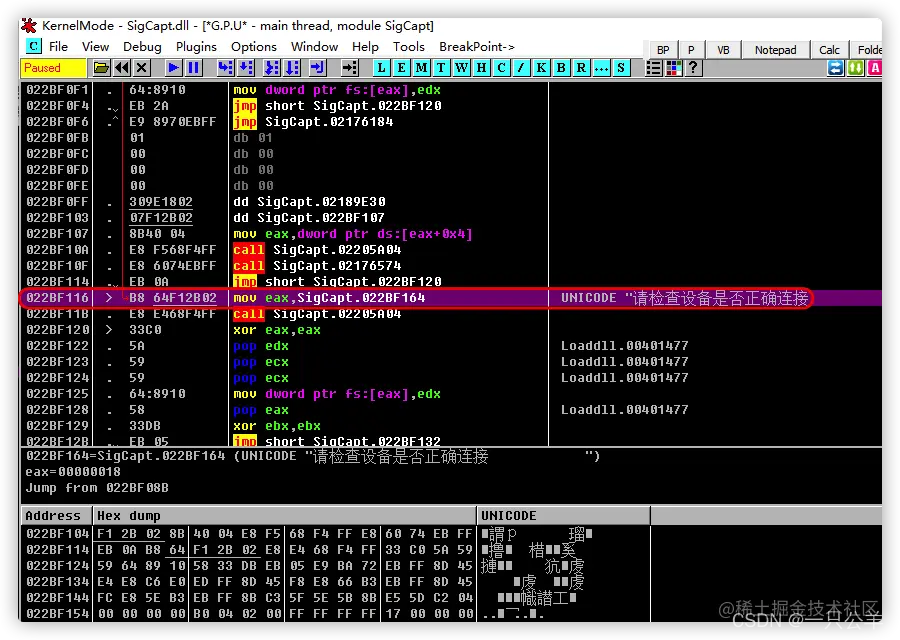Click the appearance colors grid icon
Screen dimensions: 900x640
tap(673, 68)
